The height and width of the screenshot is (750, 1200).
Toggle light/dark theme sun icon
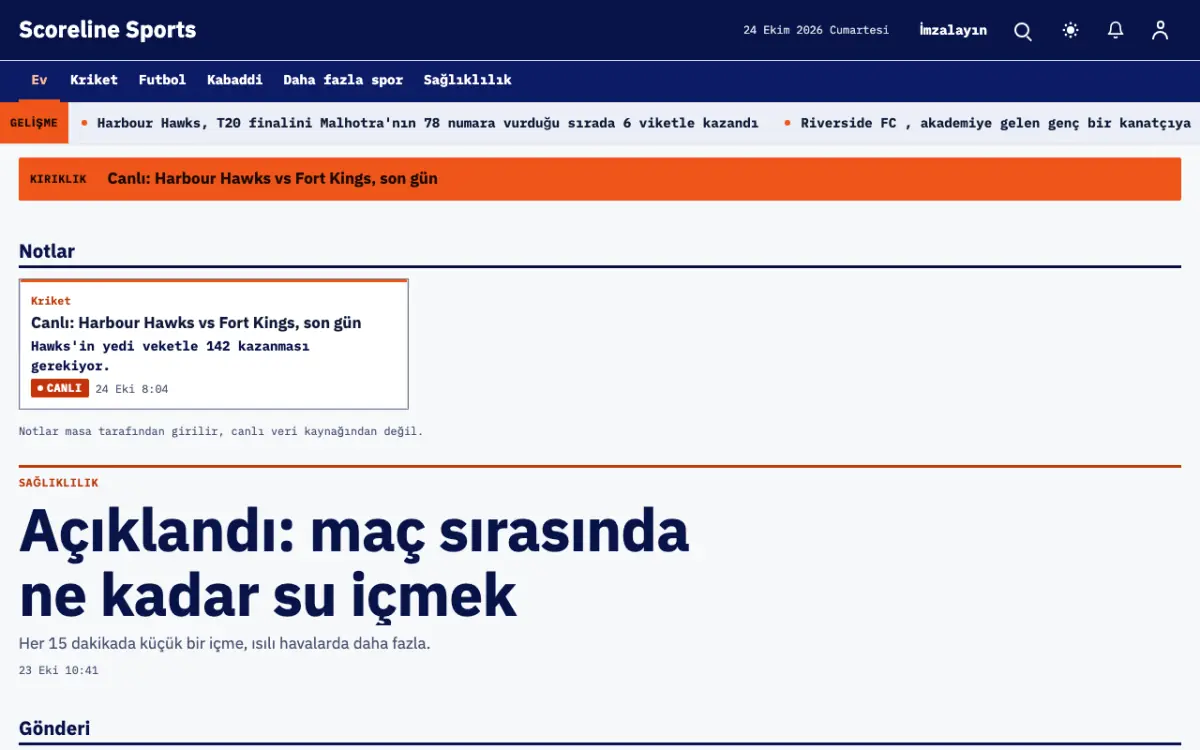coord(1071,30)
